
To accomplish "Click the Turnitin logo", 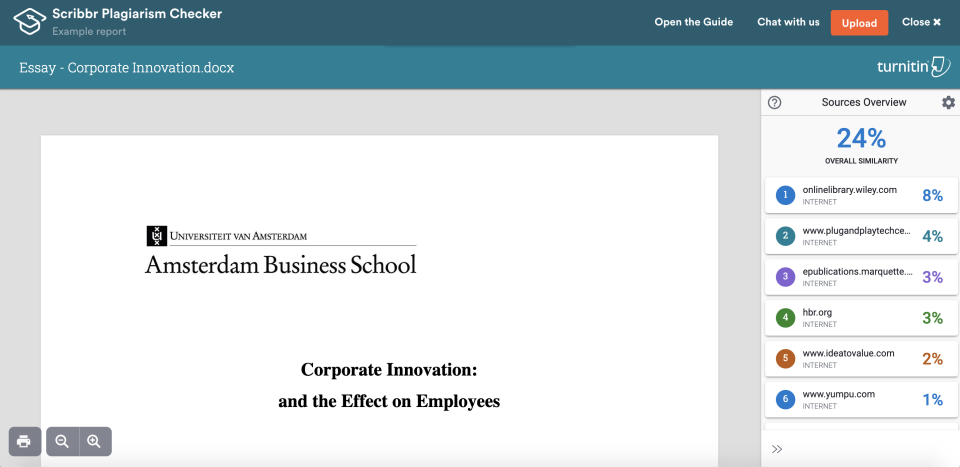I will click(x=912, y=67).
